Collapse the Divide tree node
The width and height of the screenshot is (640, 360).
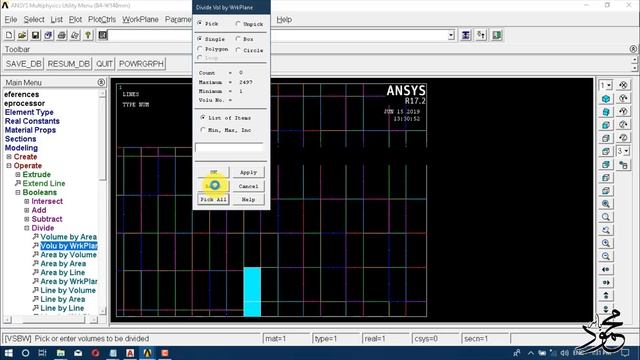point(27,228)
